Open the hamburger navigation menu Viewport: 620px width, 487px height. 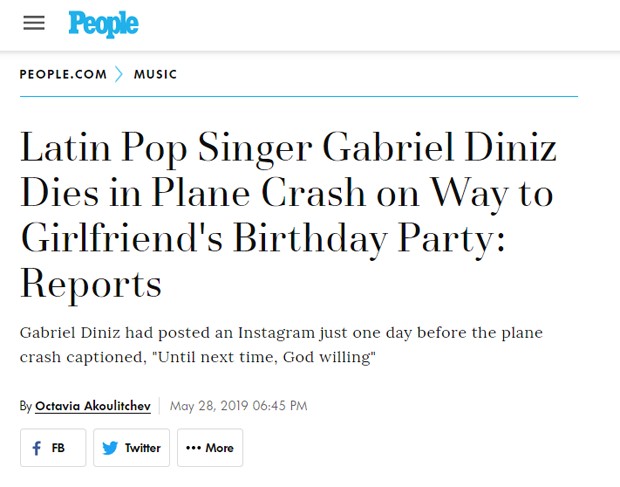34,23
